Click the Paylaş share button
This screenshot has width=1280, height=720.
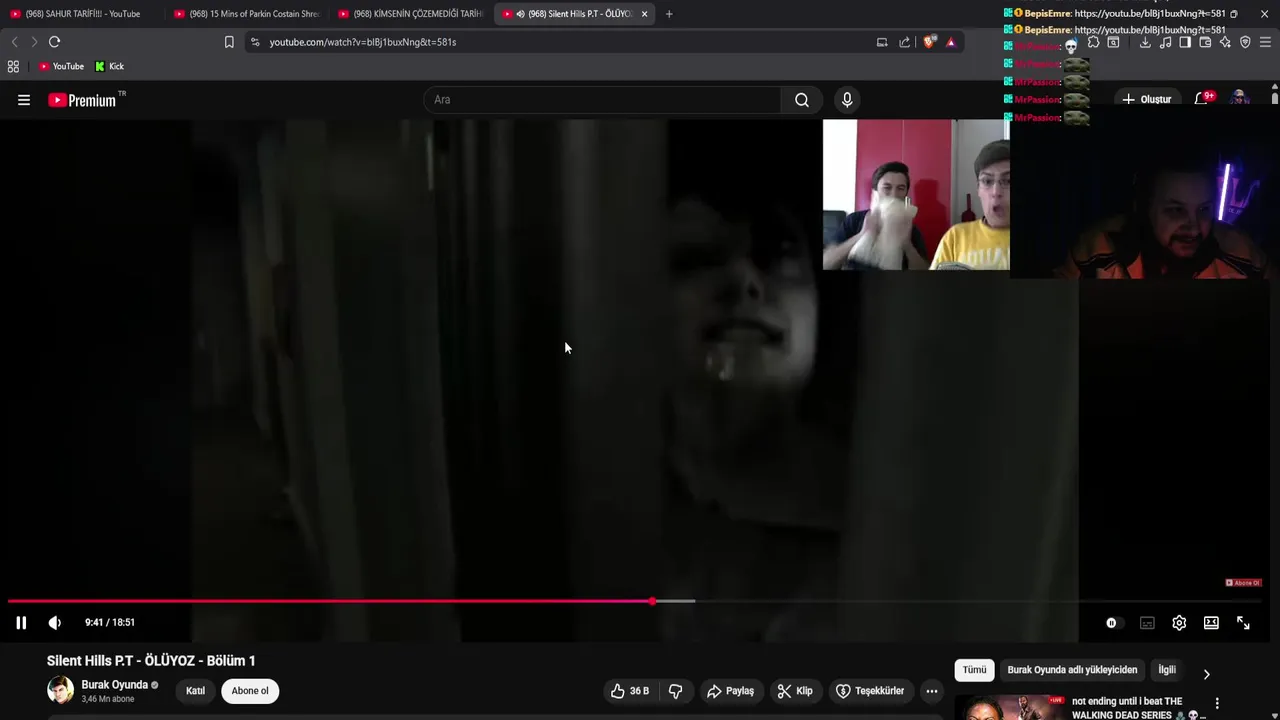click(x=731, y=691)
